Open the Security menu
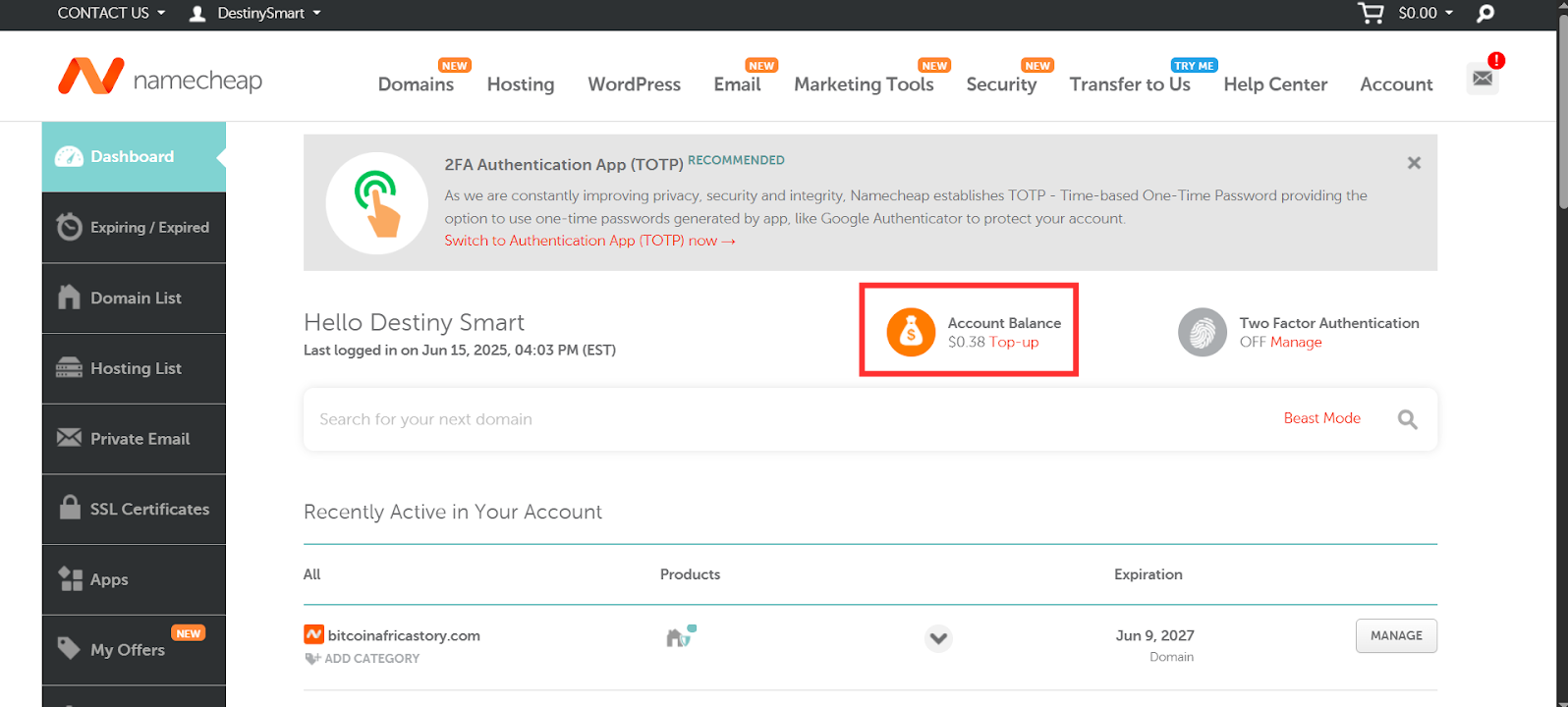The image size is (1568, 707). (x=1001, y=84)
